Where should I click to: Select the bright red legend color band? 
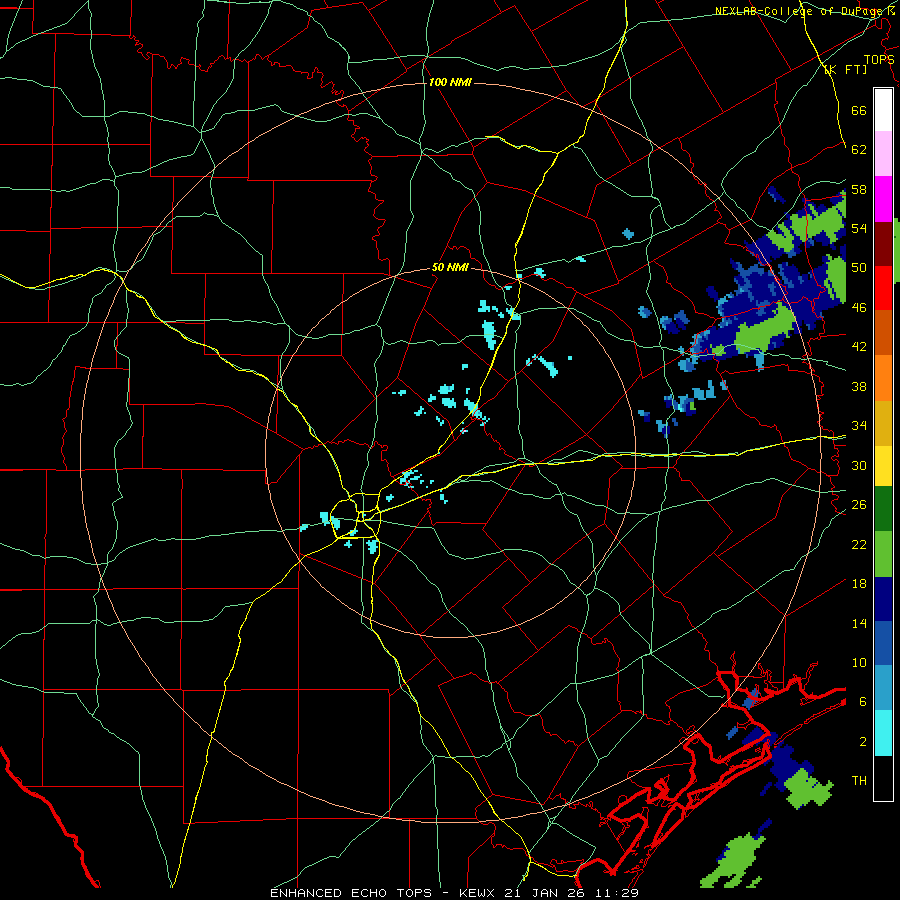click(883, 288)
